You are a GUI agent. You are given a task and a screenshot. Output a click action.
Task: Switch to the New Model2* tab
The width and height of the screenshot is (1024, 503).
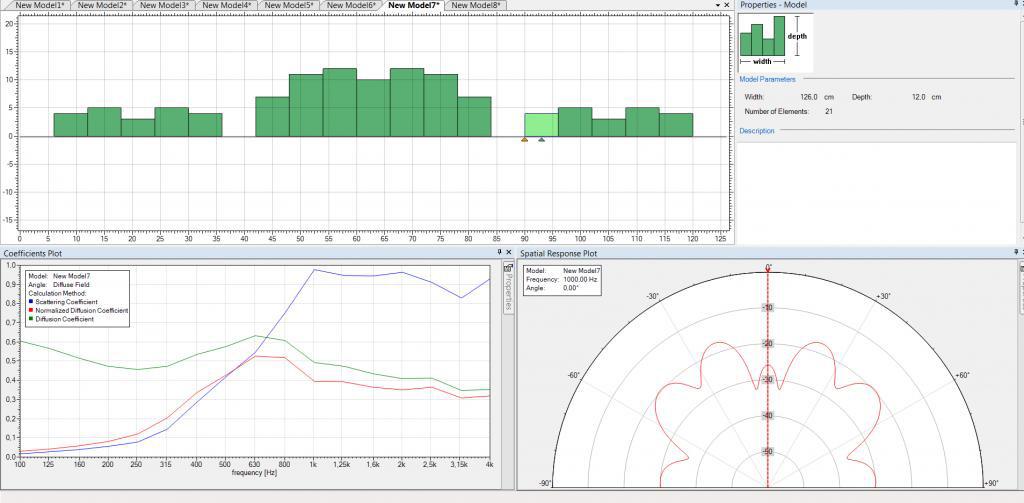click(x=102, y=5)
